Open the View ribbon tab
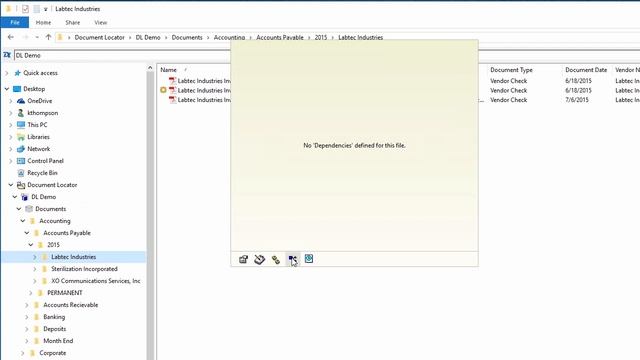 point(100,22)
